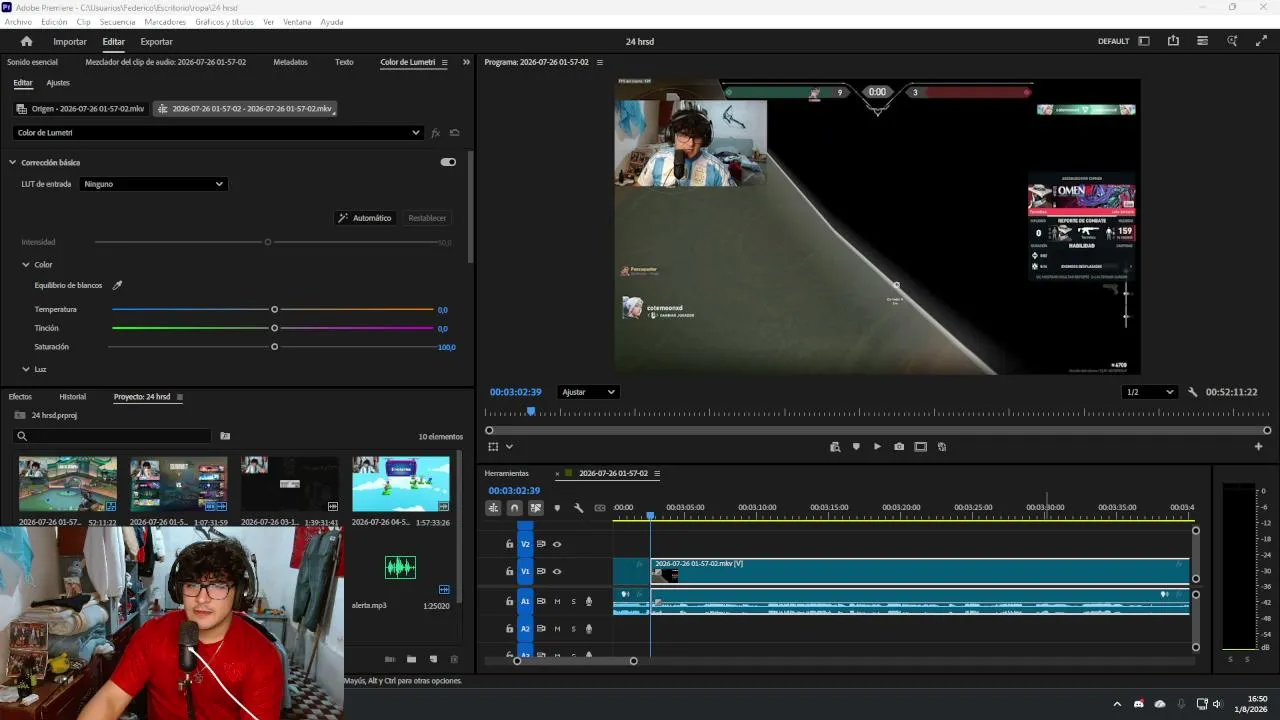The image size is (1280, 720).
Task: Play the sequence in Program monitor
Action: pyautogui.click(x=877, y=447)
